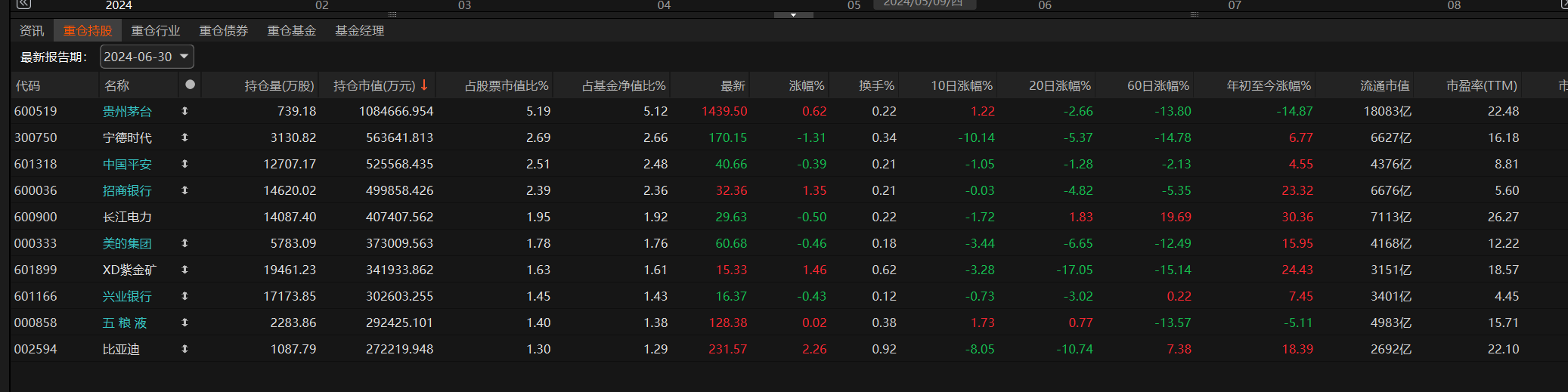Click the change marker icon beside 贵州茅台
This screenshot has width=1568, height=392.
pos(184,111)
